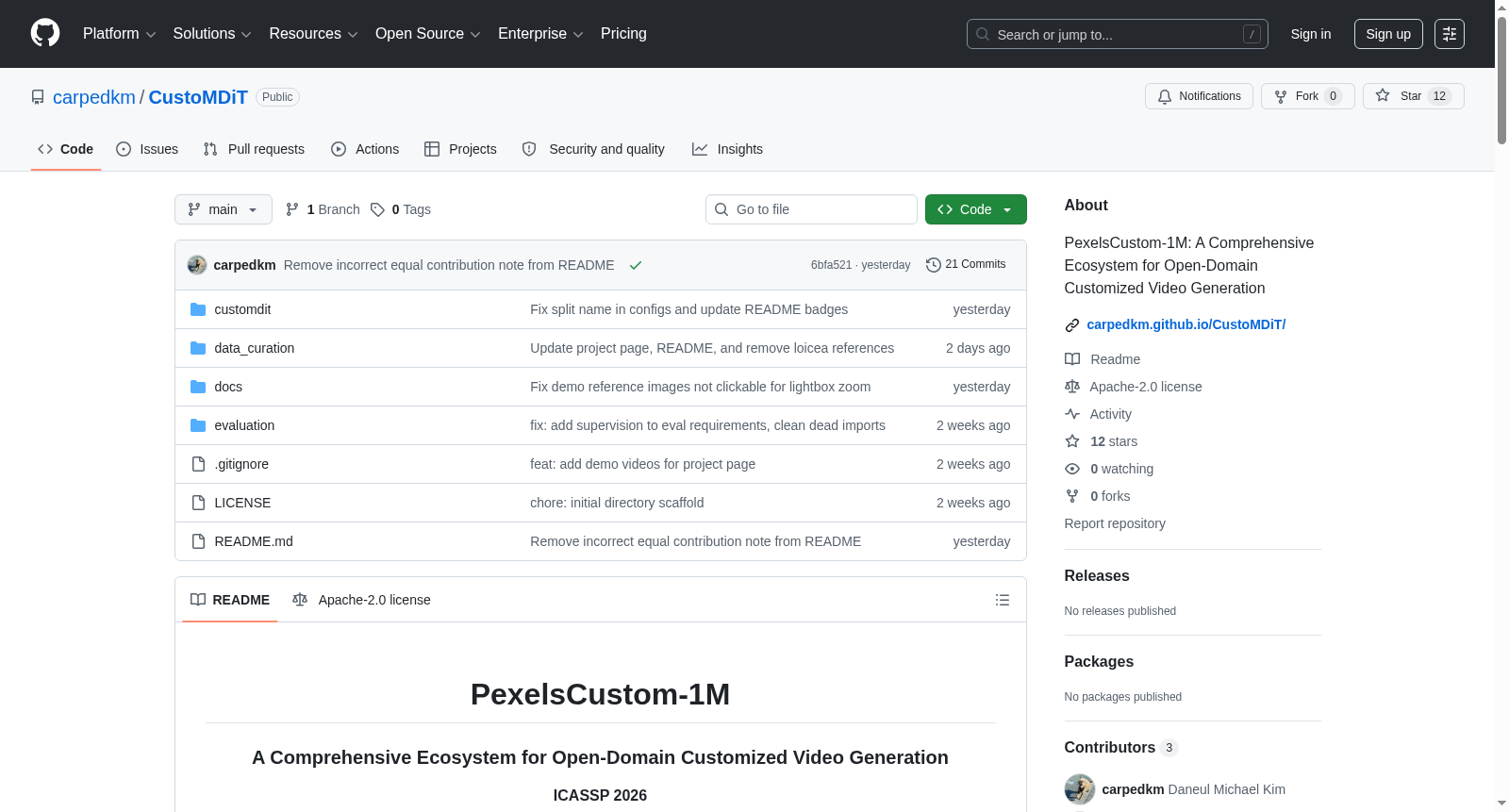This screenshot has height=812, width=1509.
Task: Click the README.md file icon
Action: (x=198, y=541)
